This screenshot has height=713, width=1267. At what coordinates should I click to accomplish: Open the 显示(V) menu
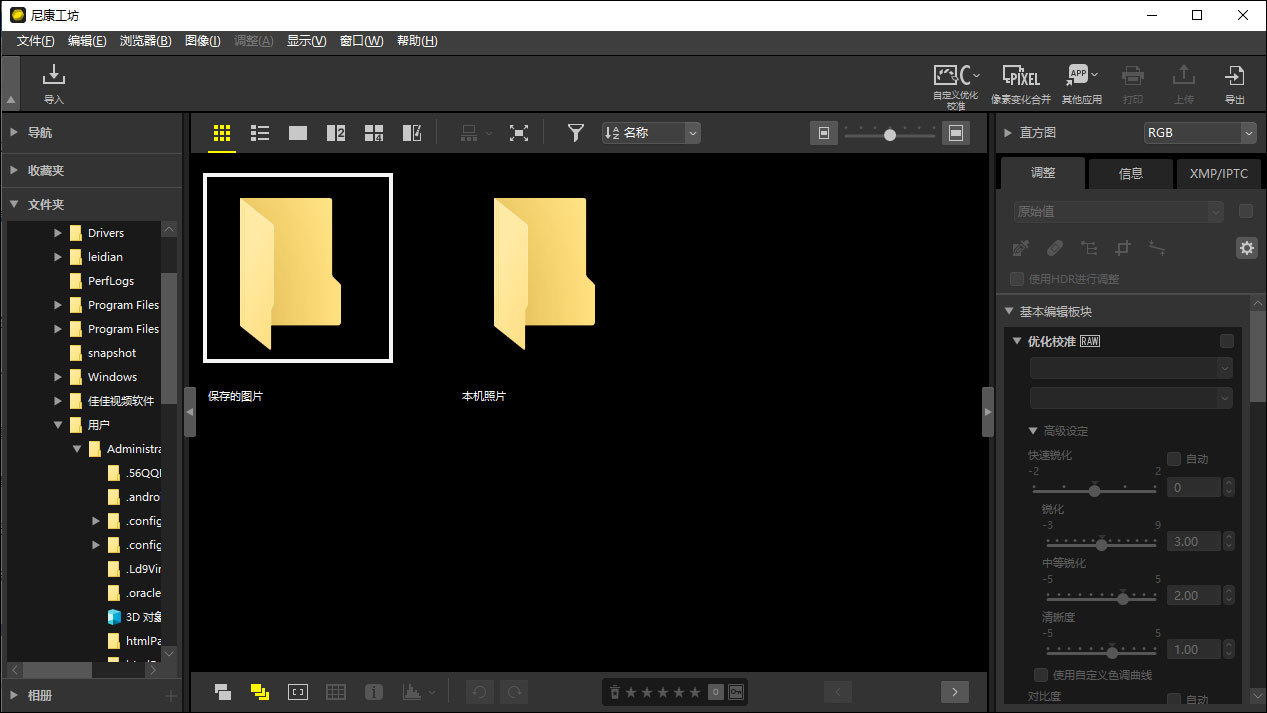coord(306,41)
